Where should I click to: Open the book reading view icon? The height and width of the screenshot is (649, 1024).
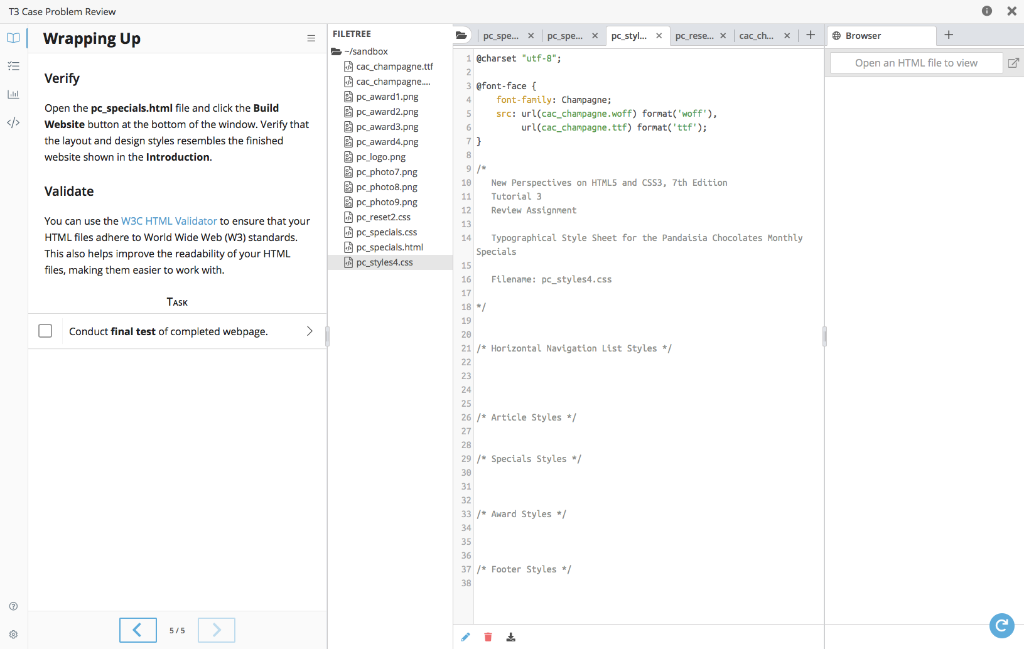13,38
